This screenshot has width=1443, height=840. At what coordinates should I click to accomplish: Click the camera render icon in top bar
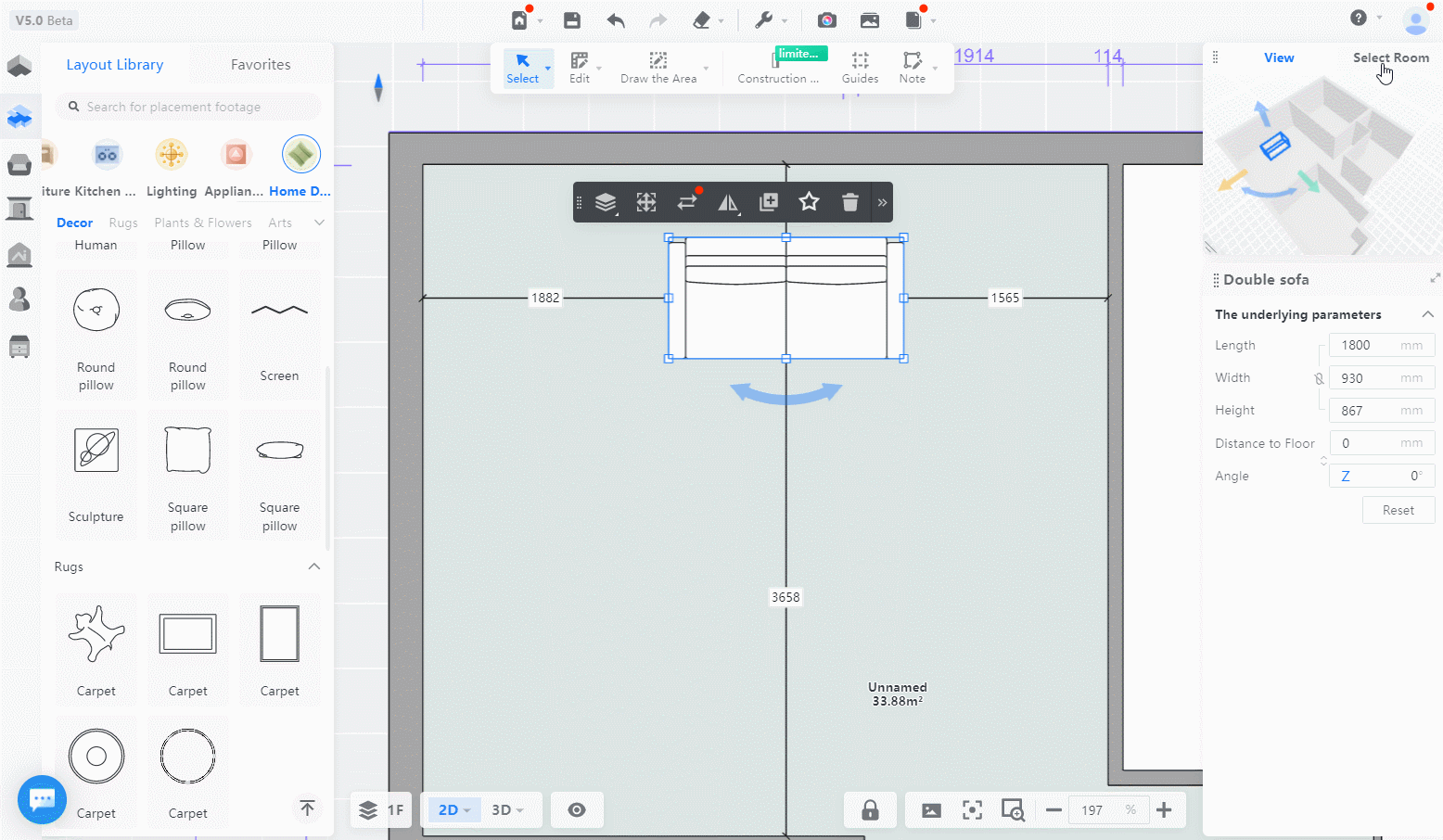point(827,20)
